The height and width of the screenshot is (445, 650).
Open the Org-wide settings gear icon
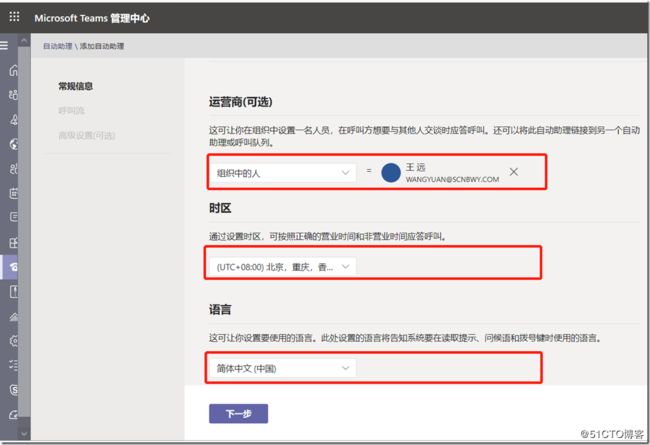(x=14, y=341)
